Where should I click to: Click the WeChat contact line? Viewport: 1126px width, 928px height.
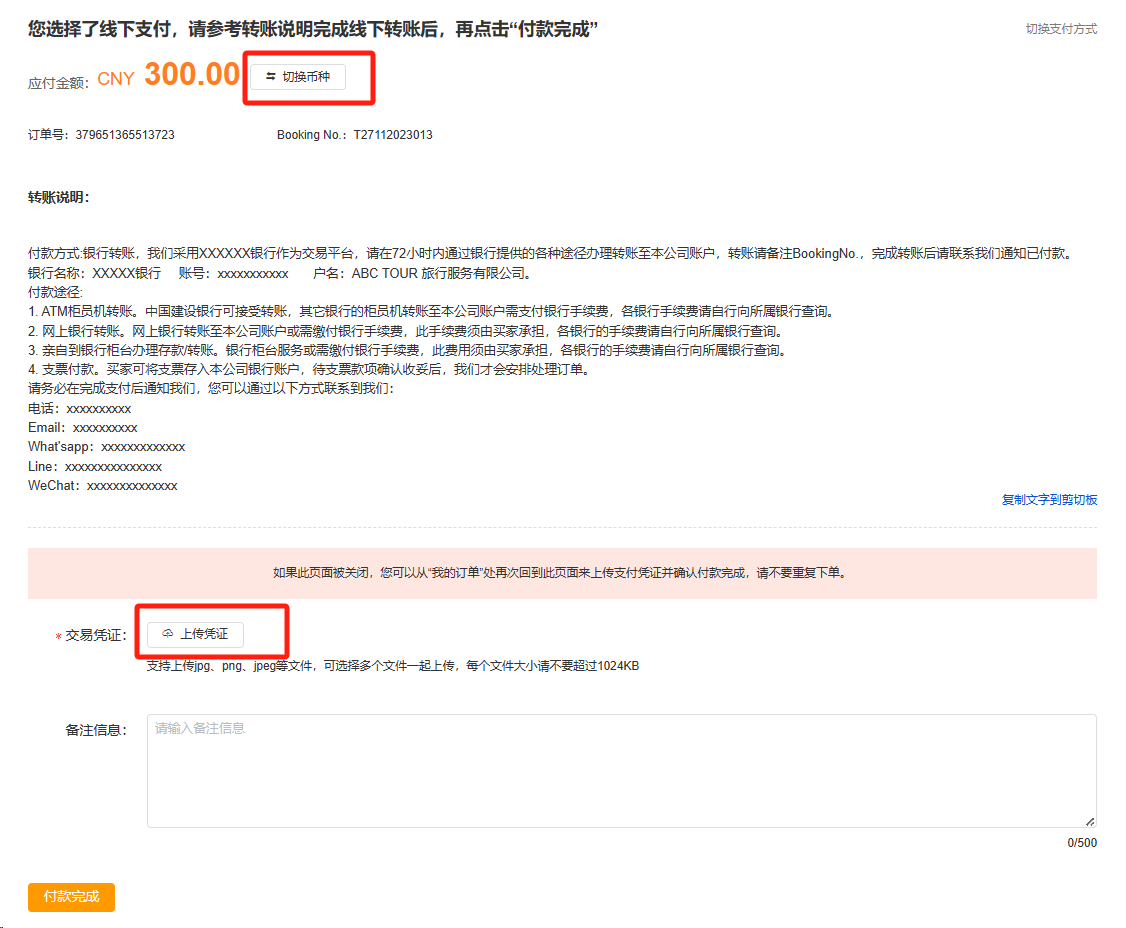click(x=103, y=486)
